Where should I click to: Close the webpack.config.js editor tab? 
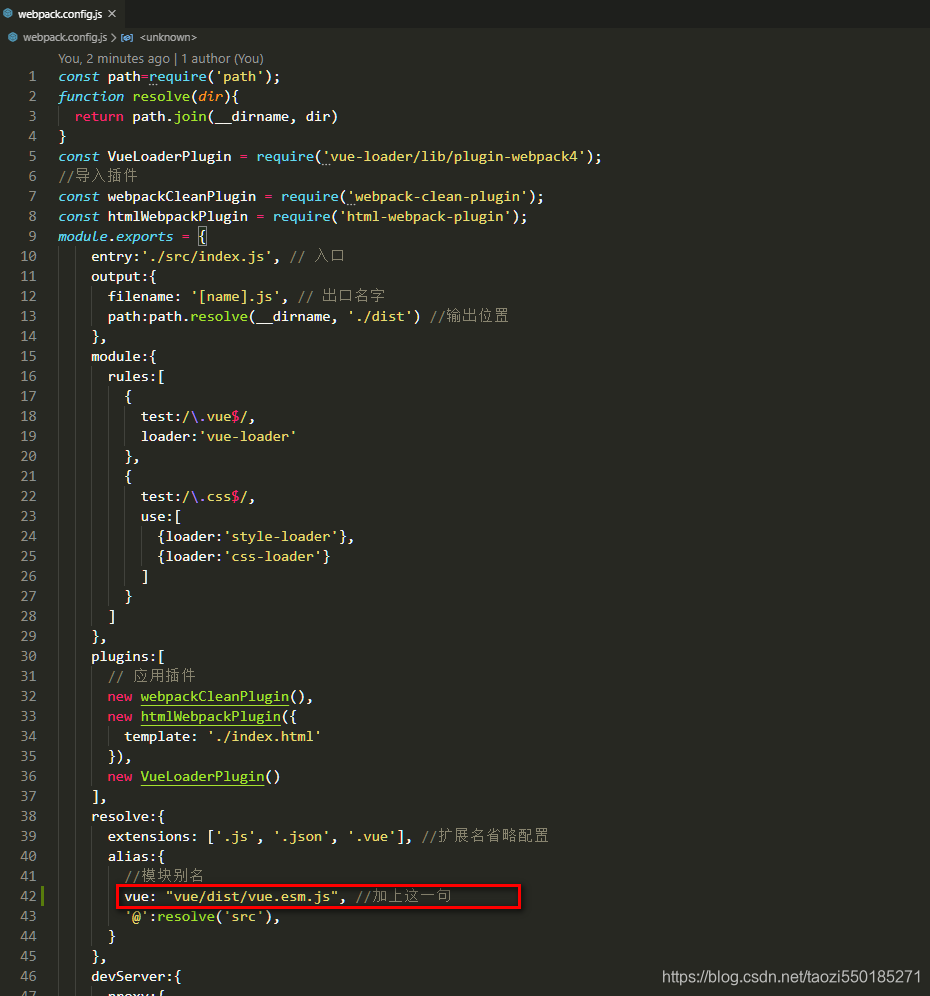(x=112, y=15)
